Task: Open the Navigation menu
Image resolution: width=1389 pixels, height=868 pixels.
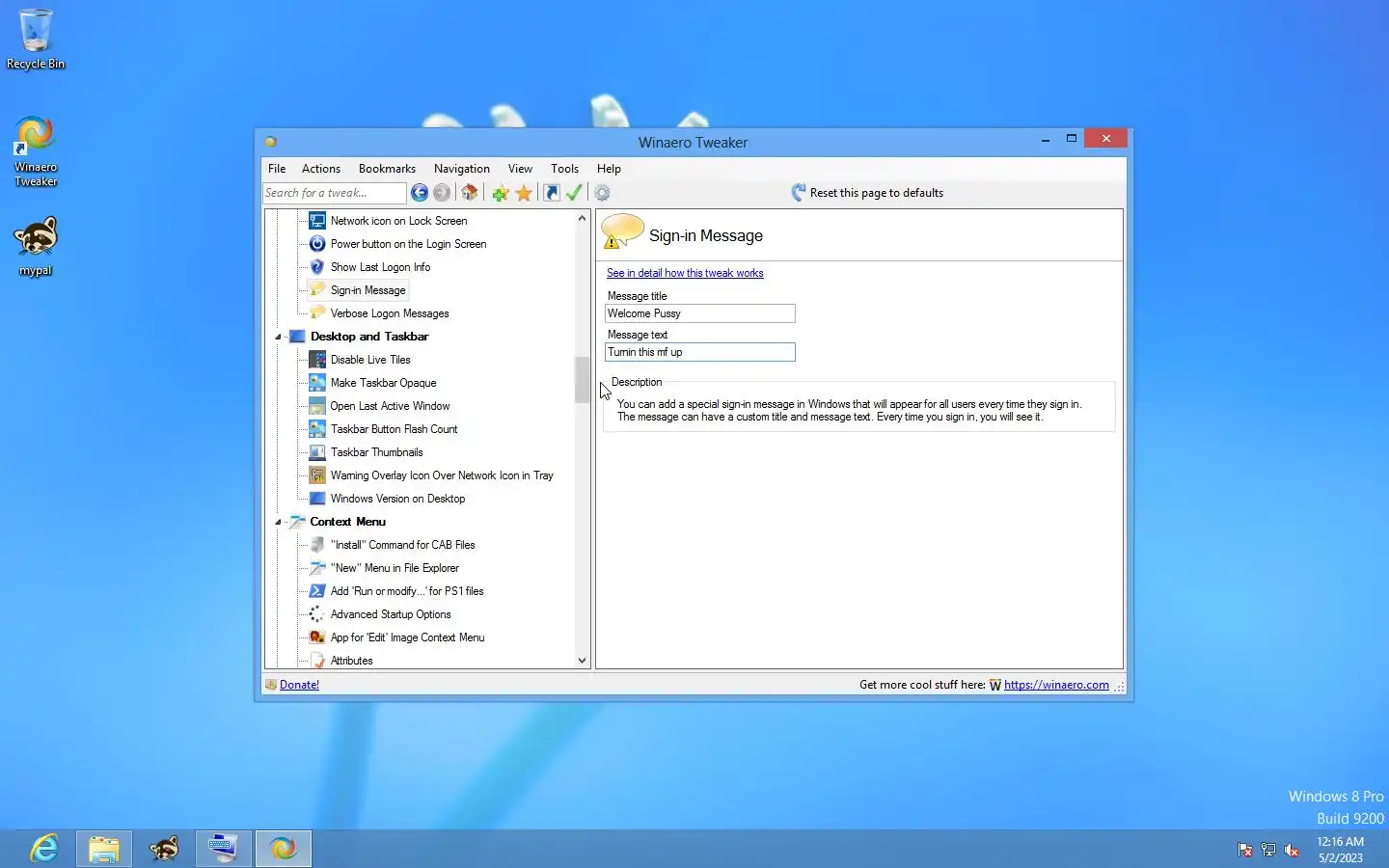Action: 462,169
